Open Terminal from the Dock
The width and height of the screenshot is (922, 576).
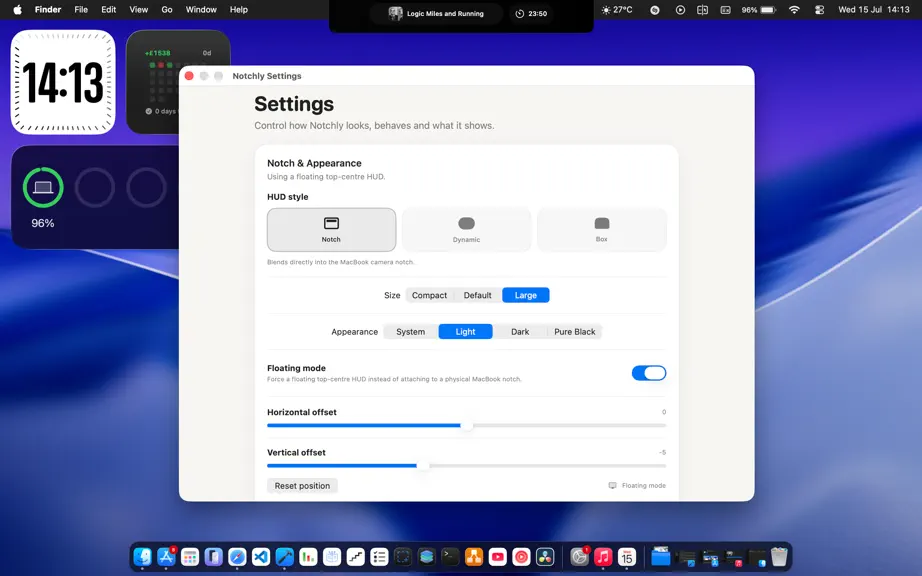coord(450,556)
